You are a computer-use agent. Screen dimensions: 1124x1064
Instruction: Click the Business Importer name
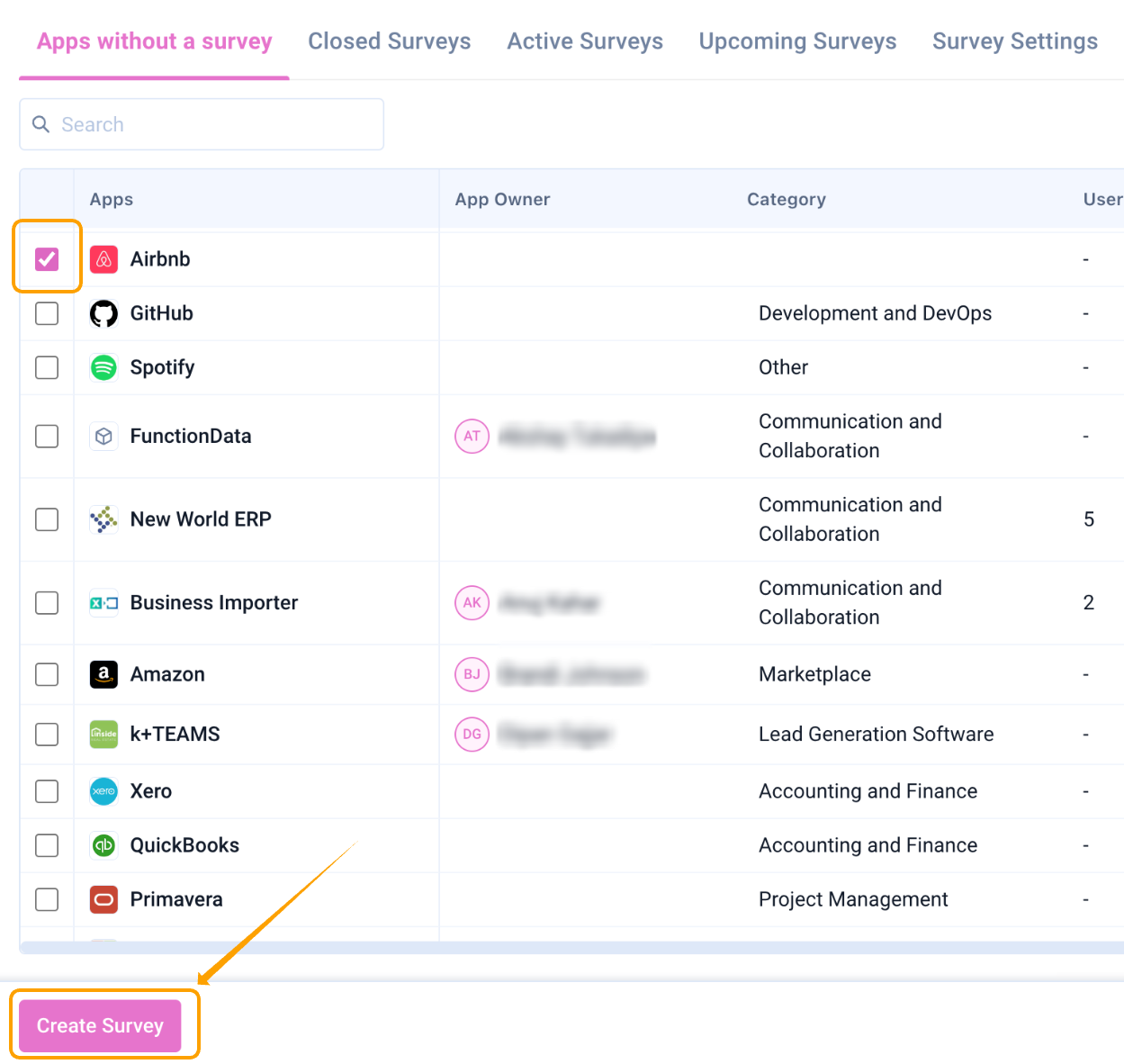click(x=214, y=603)
